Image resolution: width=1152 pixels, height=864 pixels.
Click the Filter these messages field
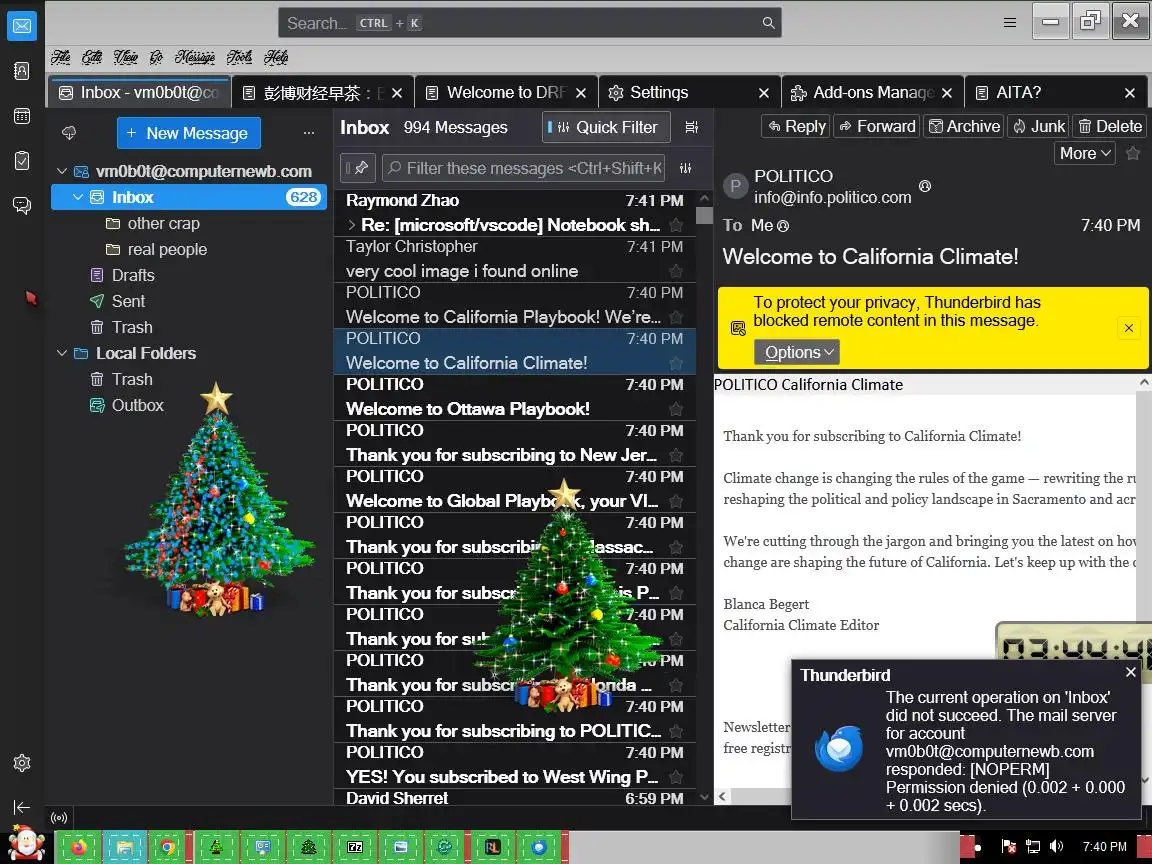(523, 168)
